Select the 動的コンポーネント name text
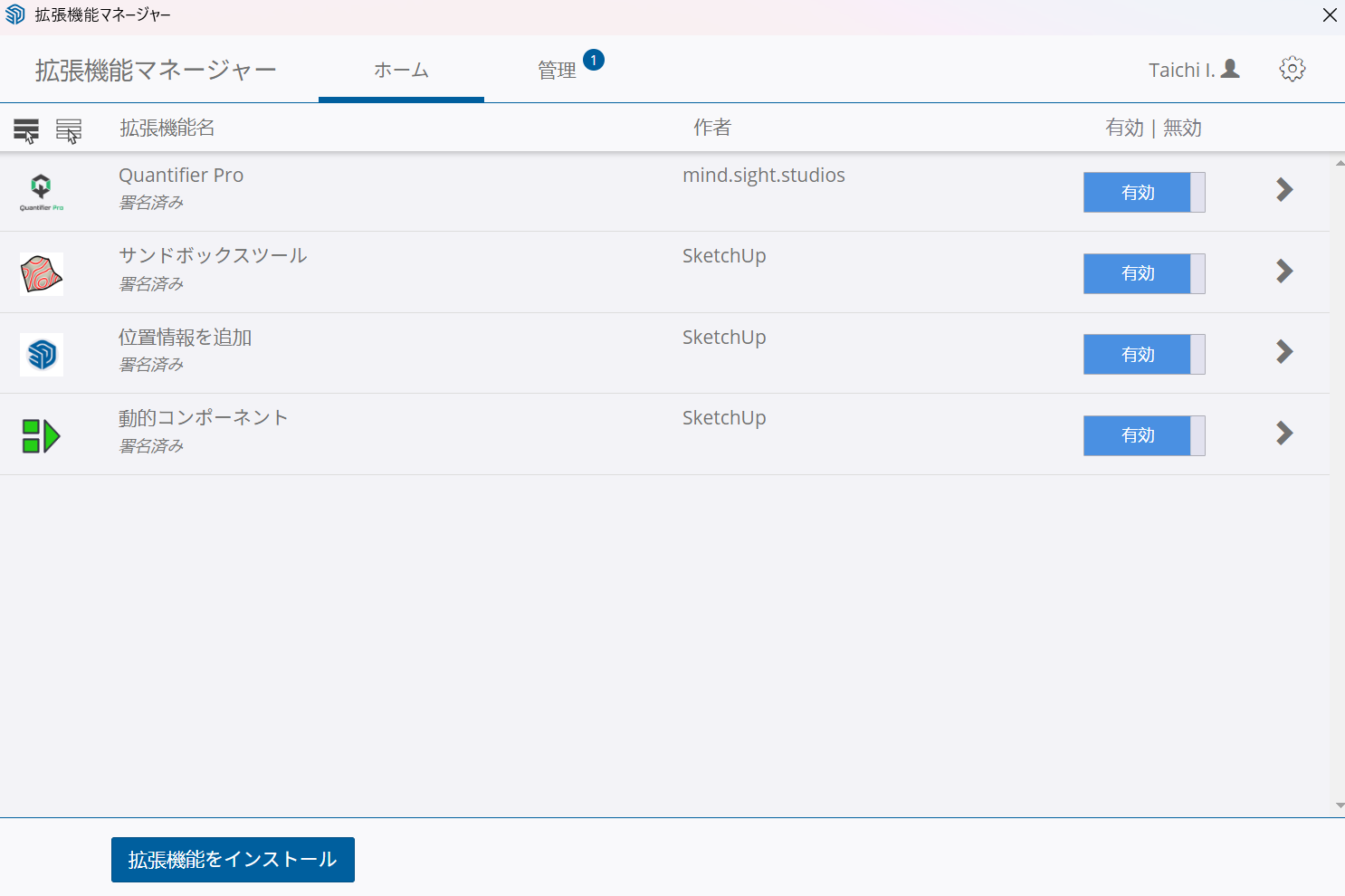 203,418
